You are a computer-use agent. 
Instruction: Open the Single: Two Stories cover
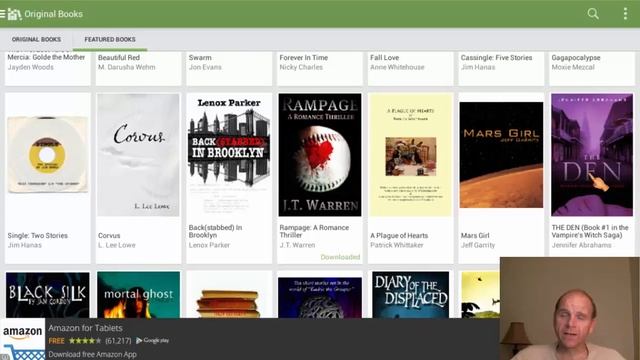click(47, 154)
